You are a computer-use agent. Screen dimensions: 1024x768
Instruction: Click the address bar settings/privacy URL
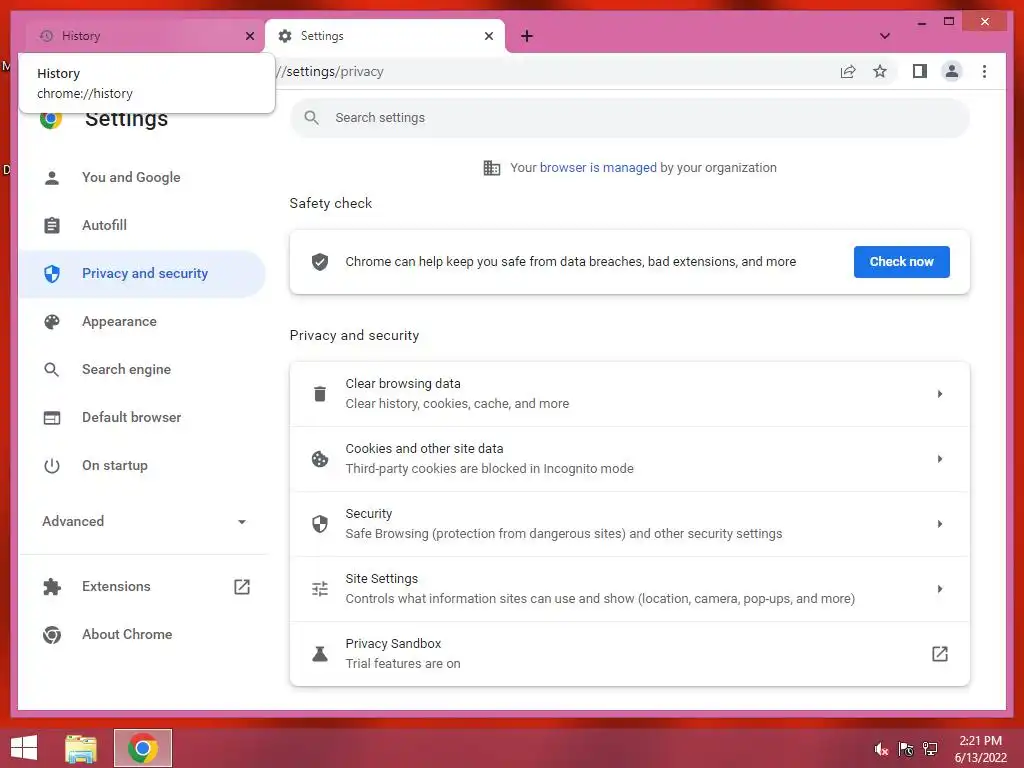(330, 71)
